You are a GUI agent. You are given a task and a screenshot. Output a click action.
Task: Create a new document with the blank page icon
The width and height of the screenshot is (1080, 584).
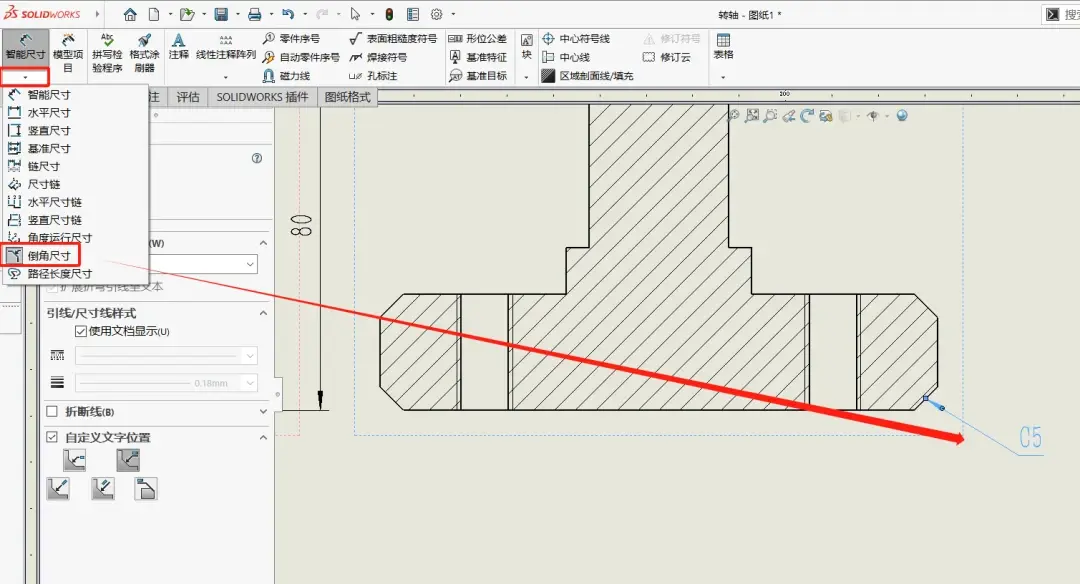154,14
